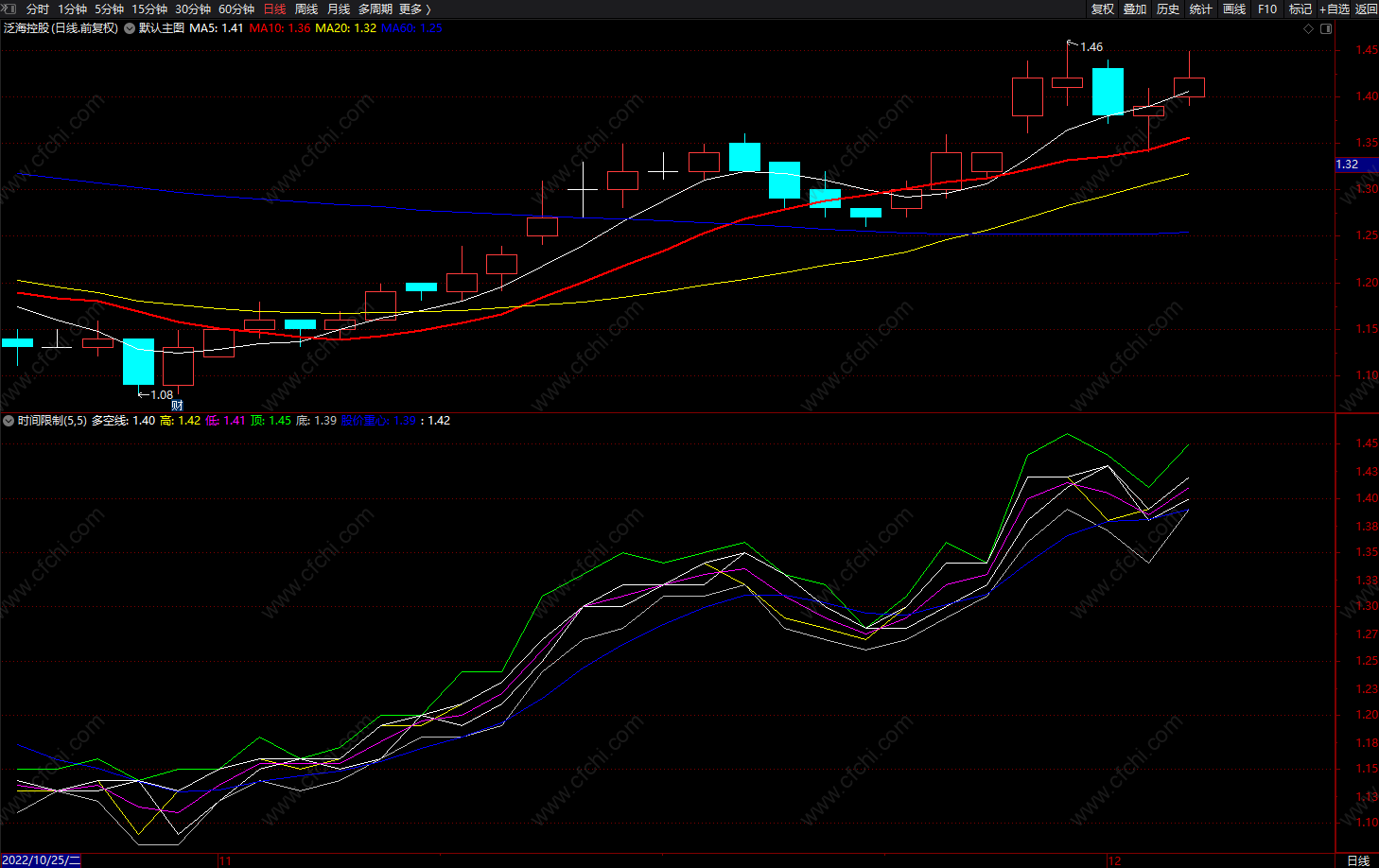Select the 60分钟 period tab
Viewport: 1379px width, 868px height.
tap(236, 9)
